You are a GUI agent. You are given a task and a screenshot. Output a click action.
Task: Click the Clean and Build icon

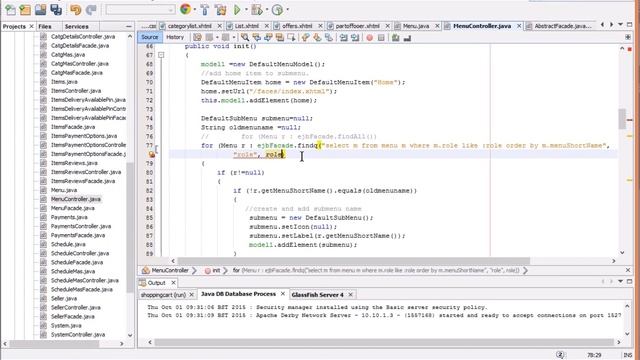220,9
